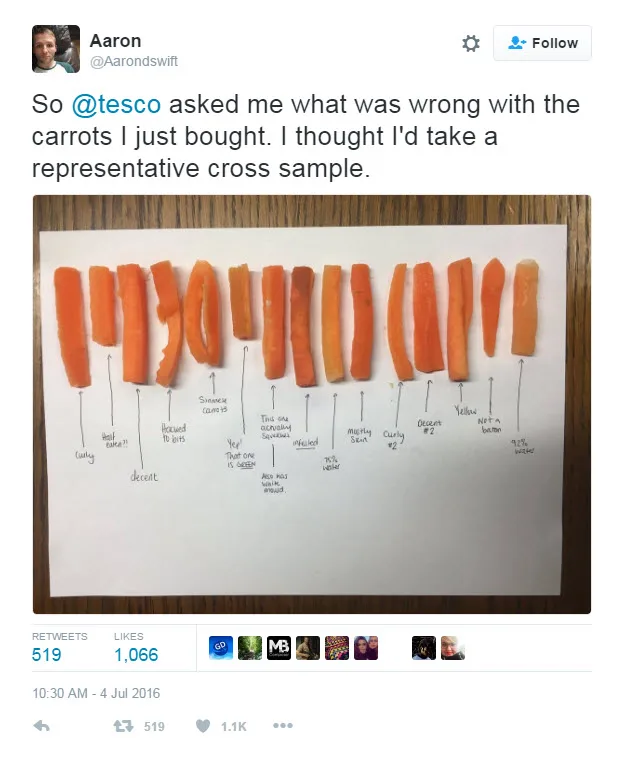625x758 pixels.
Task: Open the three-dot more options menu
Action: [283, 726]
